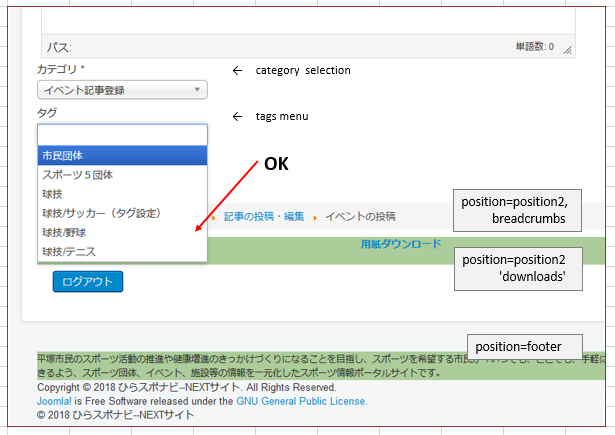This screenshot has width=615, height=435.
Task: Select 球技/野球 tag option
Action: coord(122,232)
